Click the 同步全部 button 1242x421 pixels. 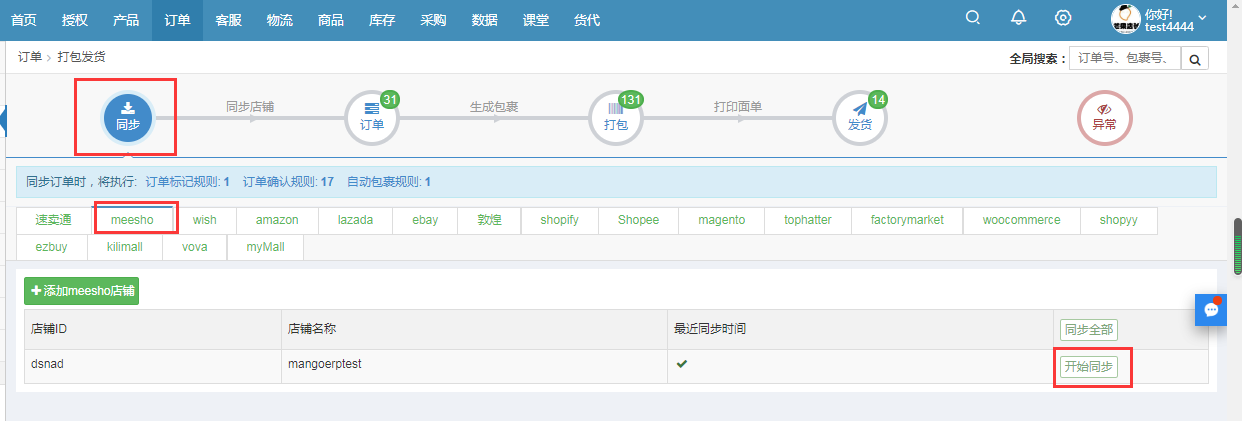(x=1089, y=329)
